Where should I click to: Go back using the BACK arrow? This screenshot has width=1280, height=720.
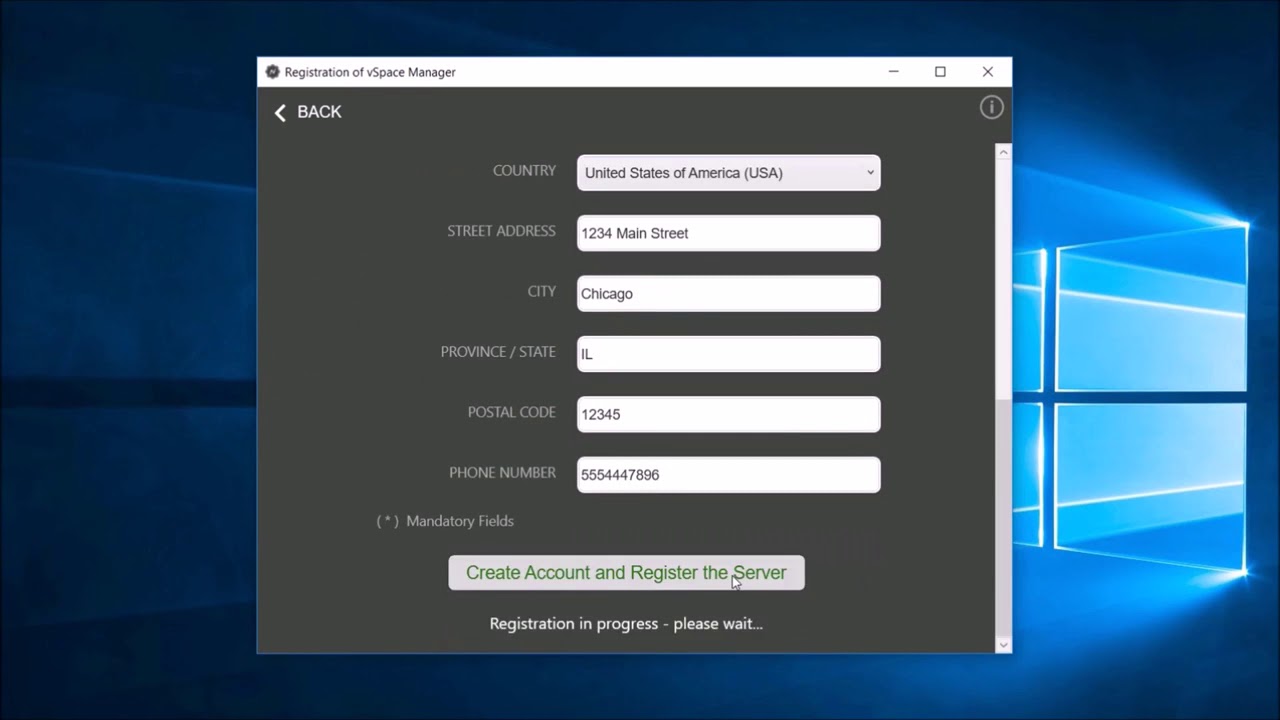click(x=308, y=112)
